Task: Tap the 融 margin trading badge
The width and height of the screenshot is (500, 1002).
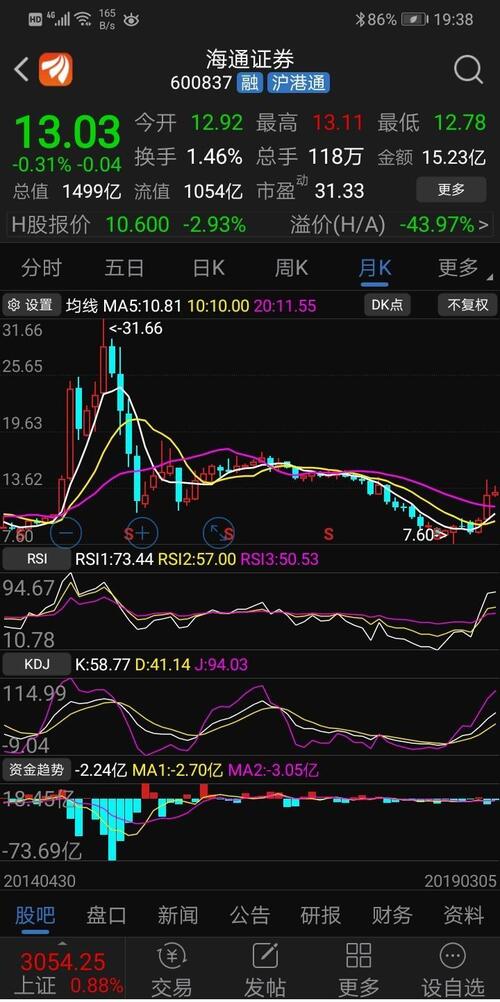Action: click(x=250, y=83)
